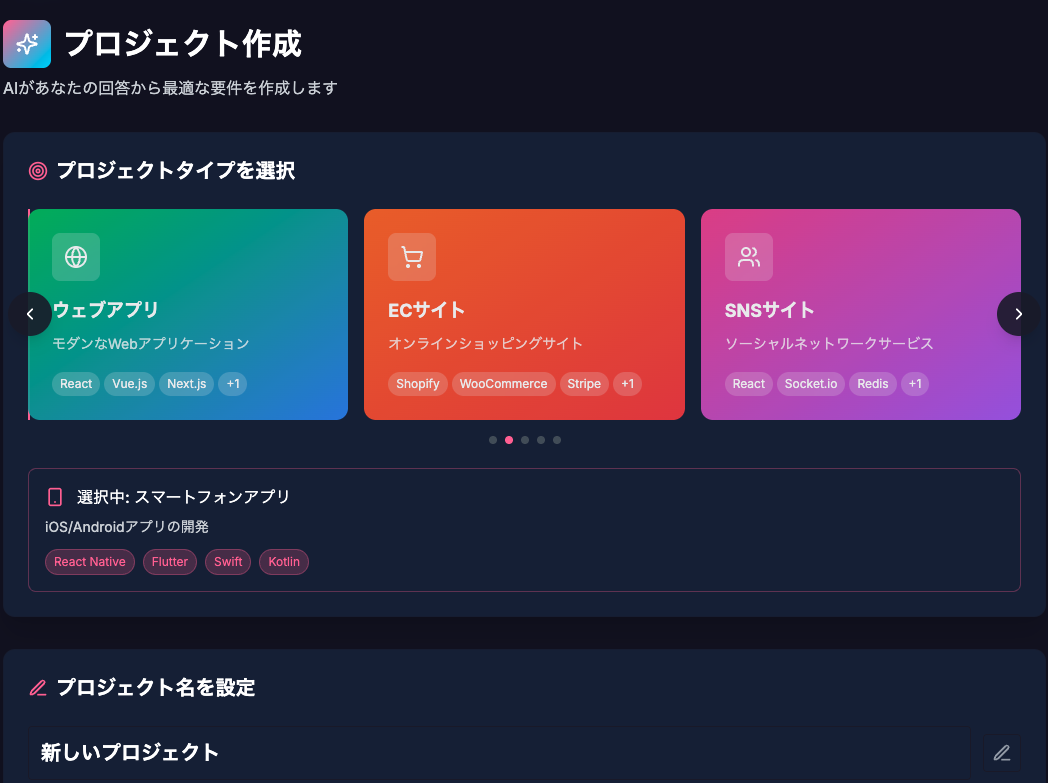Image resolution: width=1048 pixels, height=783 pixels.
Task: Expand the +1 tag on ECサイト card
Action: (x=627, y=384)
